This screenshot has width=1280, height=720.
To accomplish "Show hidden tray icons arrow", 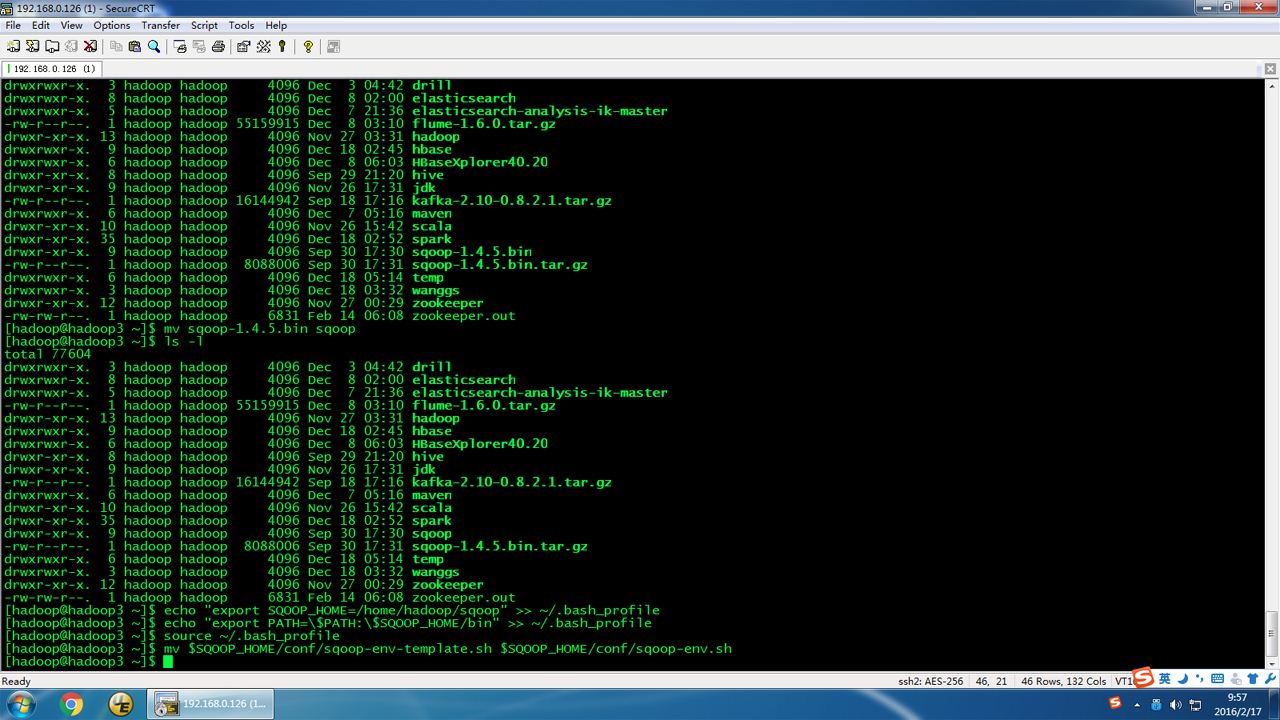I will [1135, 704].
